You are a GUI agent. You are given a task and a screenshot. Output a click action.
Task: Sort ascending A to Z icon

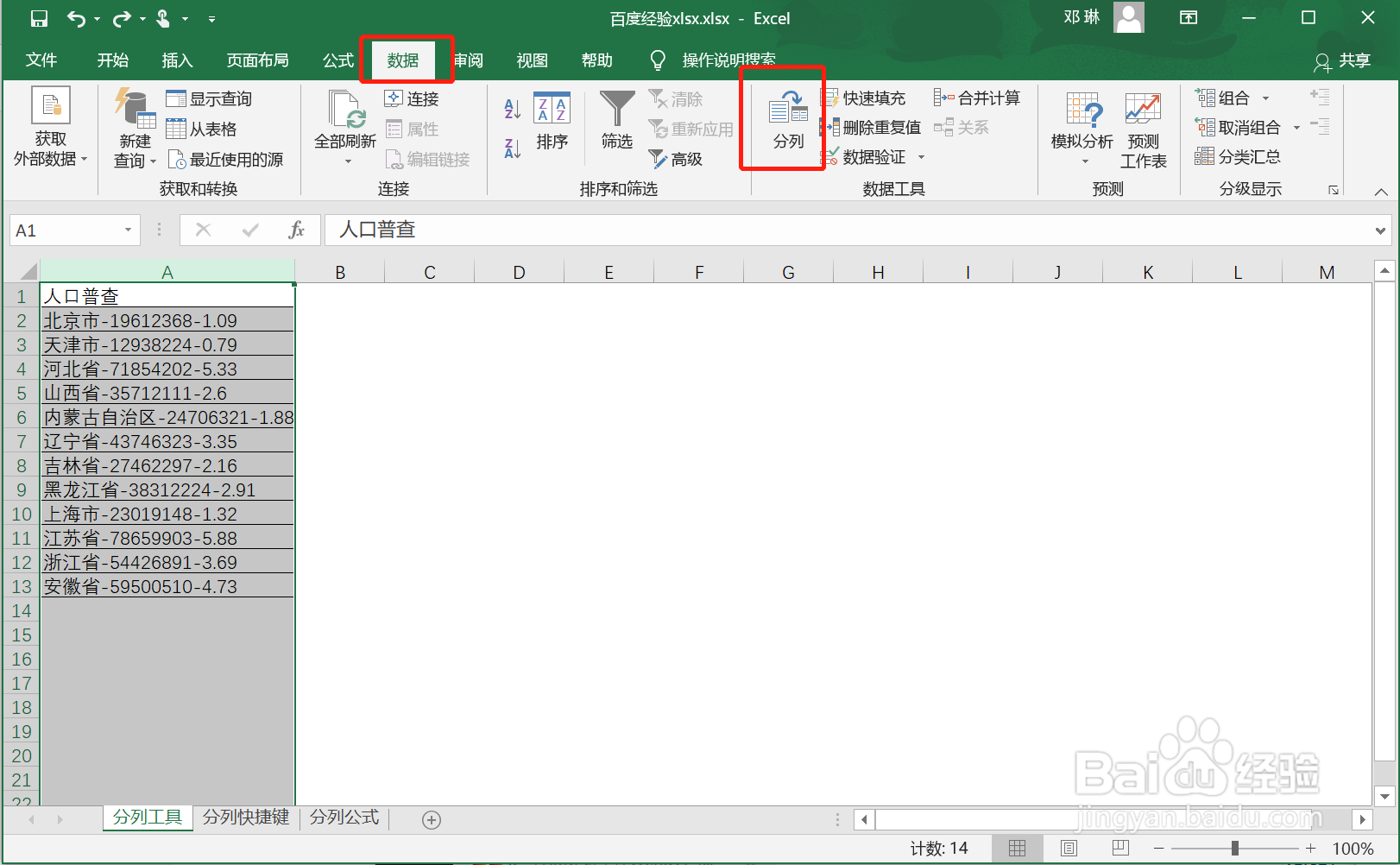pyautogui.click(x=512, y=109)
